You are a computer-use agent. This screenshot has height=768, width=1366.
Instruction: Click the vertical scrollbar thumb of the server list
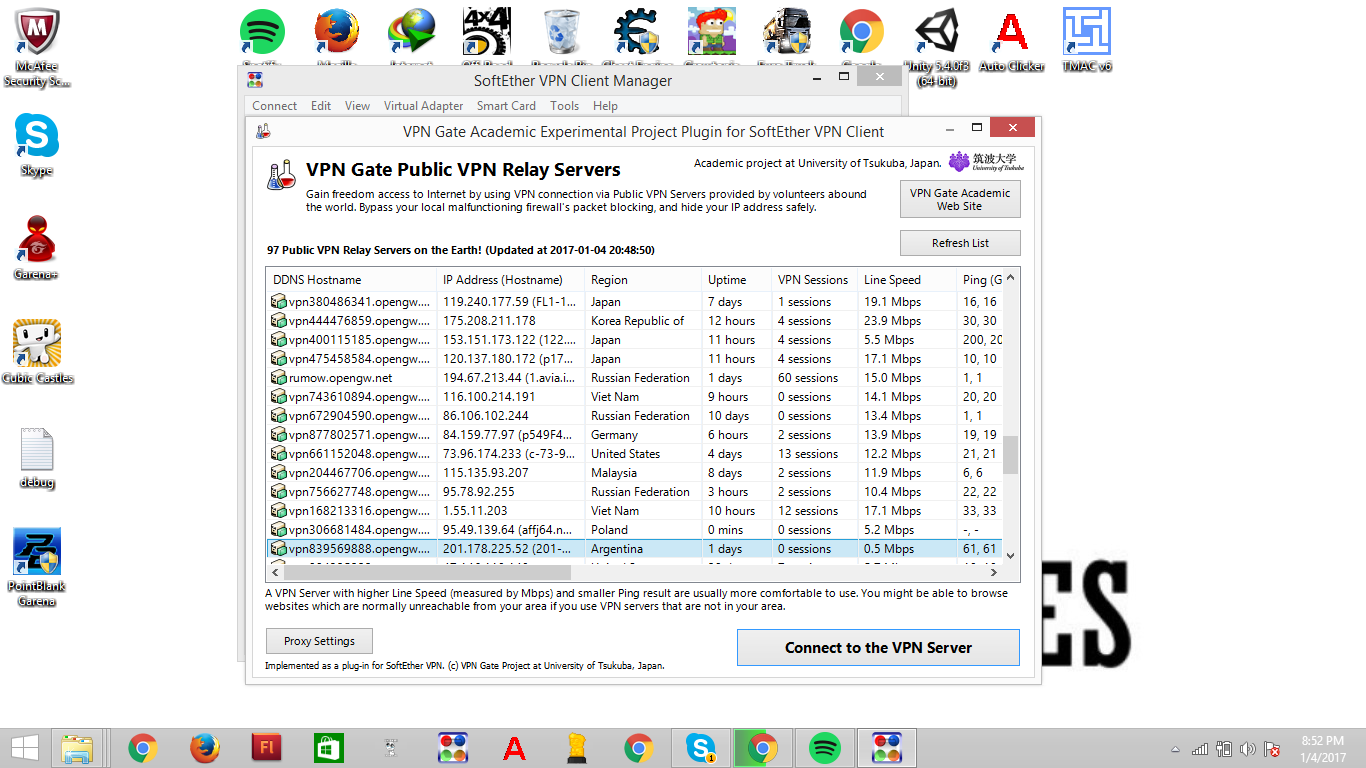[x=1010, y=455]
